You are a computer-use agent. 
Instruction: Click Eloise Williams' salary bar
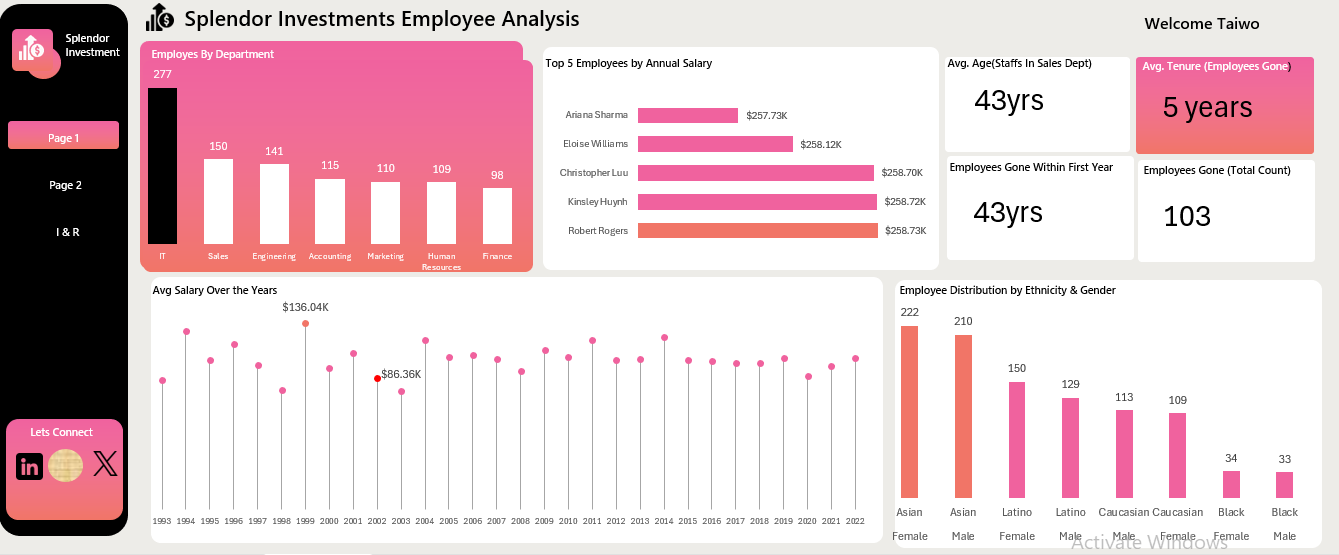coord(715,144)
